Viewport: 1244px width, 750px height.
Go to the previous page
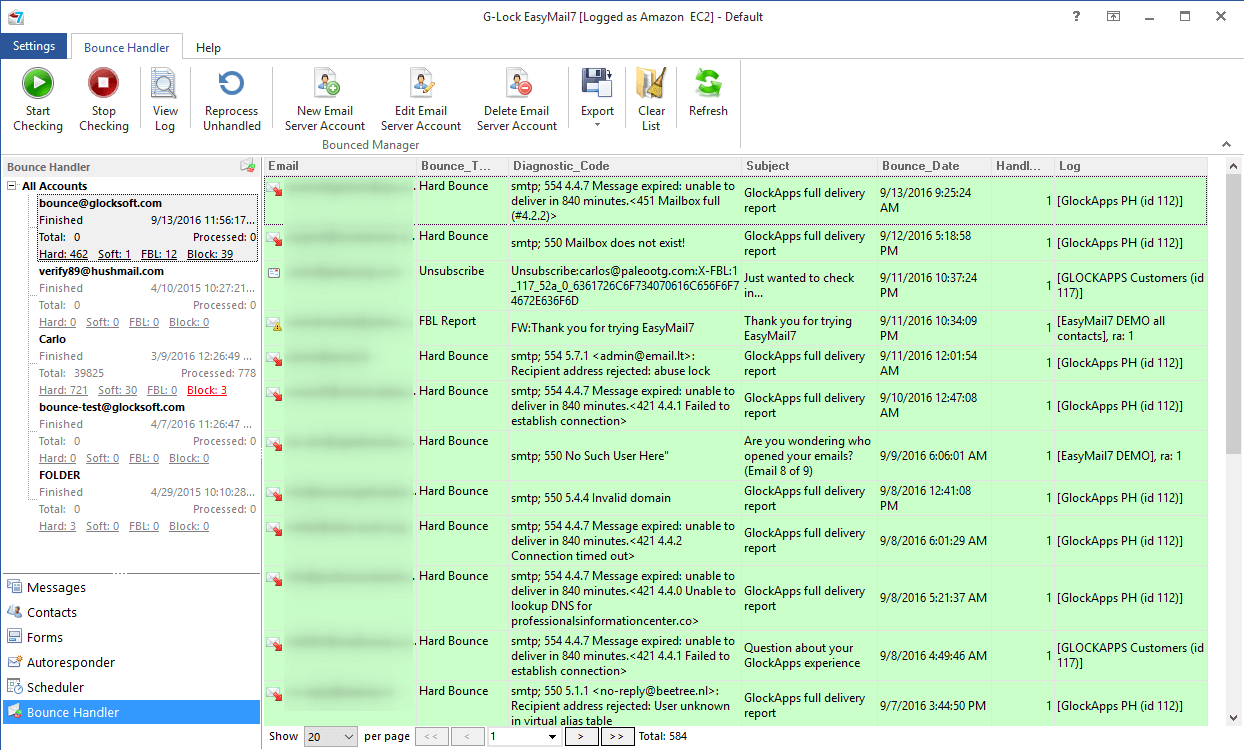pyautogui.click(x=467, y=737)
